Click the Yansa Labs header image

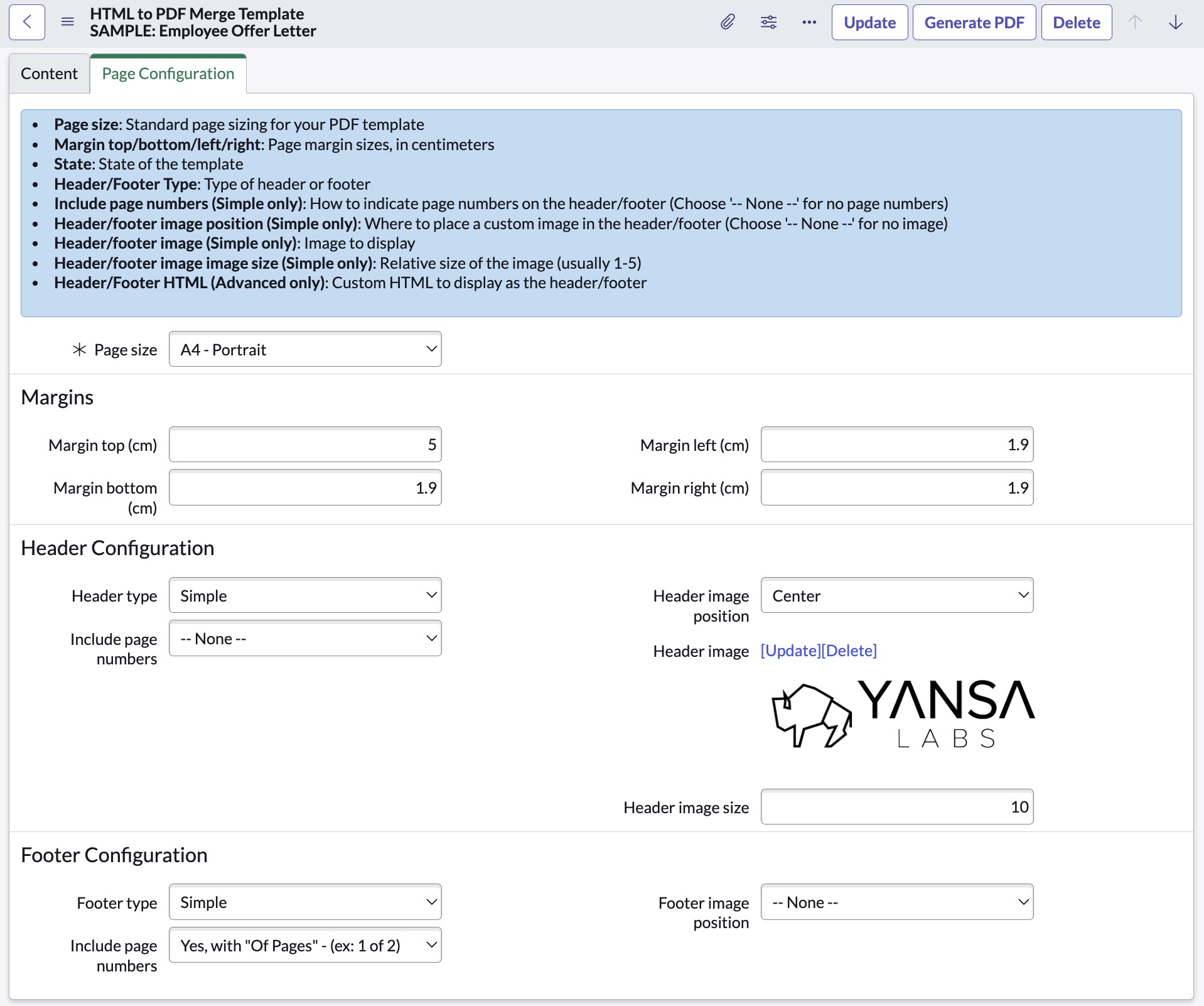pyautogui.click(x=903, y=713)
